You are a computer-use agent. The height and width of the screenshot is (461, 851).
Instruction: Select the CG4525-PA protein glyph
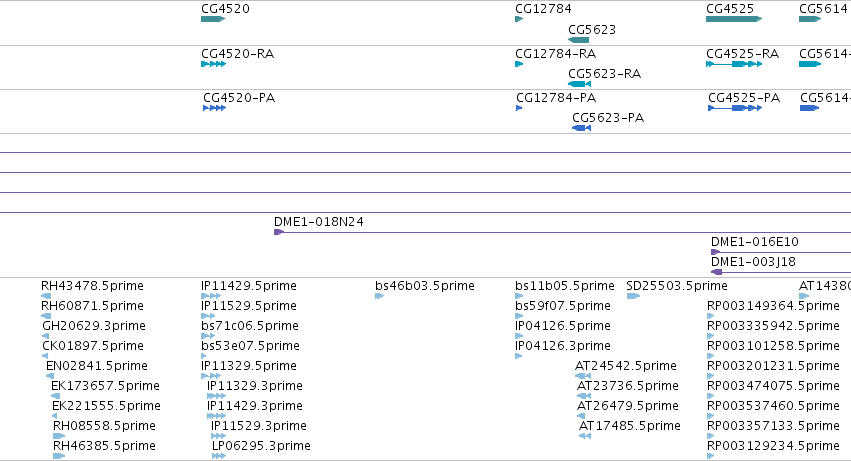click(735, 108)
